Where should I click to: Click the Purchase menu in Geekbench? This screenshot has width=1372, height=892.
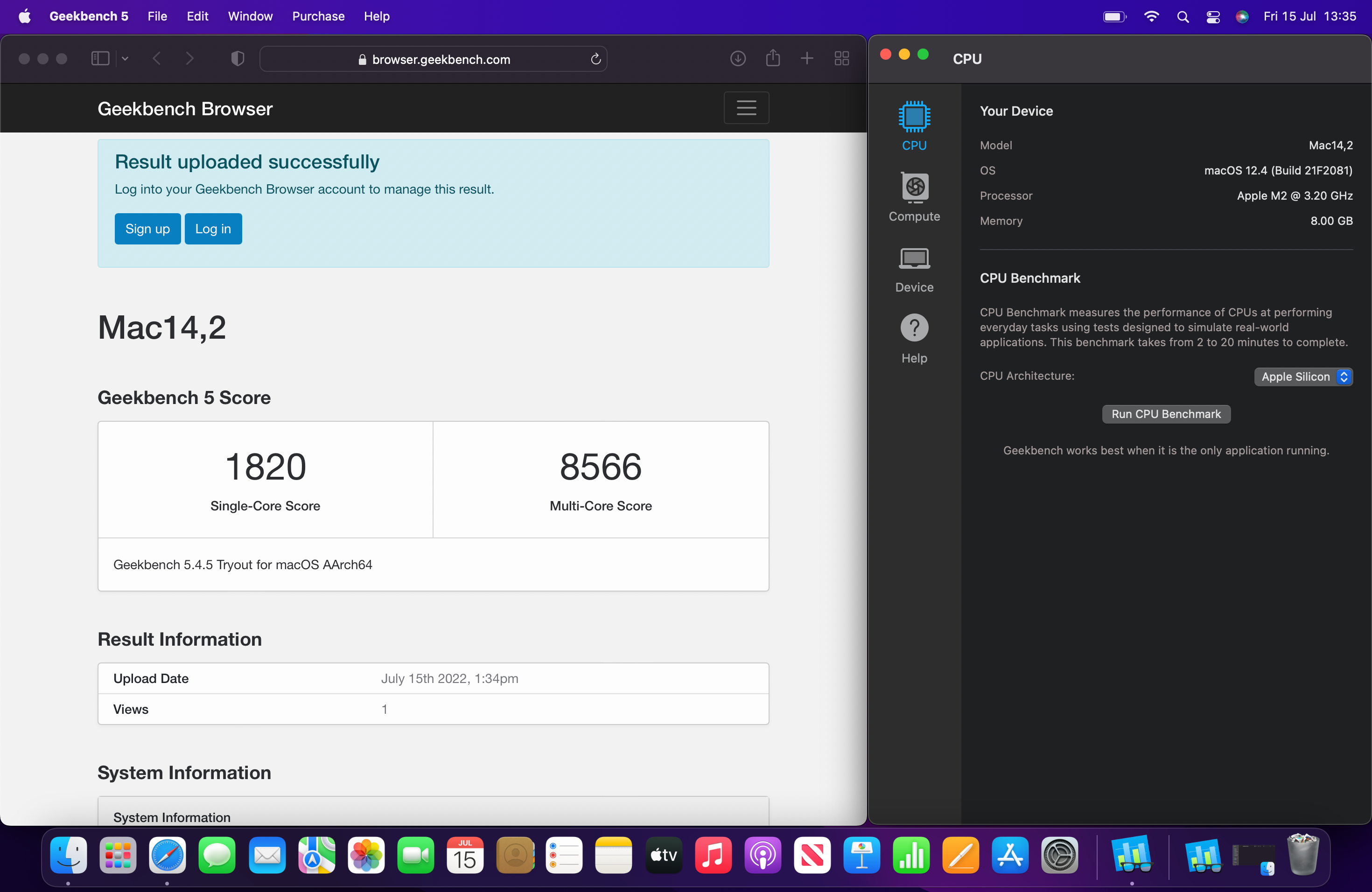[x=317, y=16]
